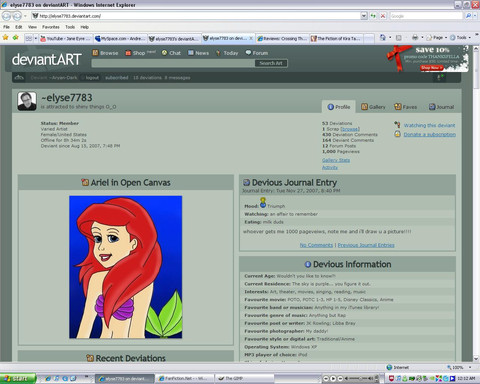Click the Home icon in the IE command bar
480x384 pixels.
click(382, 38)
